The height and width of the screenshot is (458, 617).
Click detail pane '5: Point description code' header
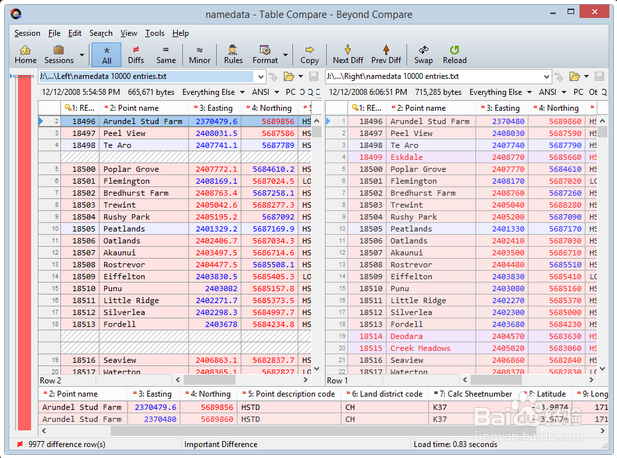coord(291,394)
